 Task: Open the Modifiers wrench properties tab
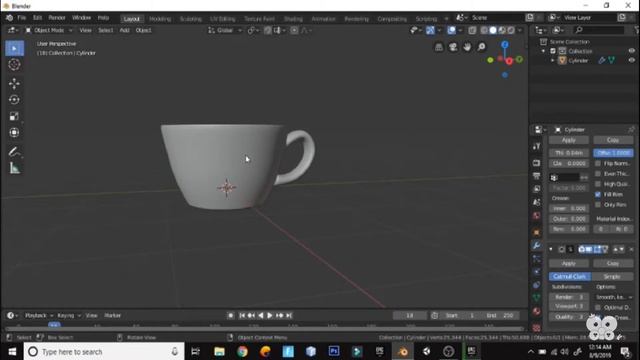pyautogui.click(x=537, y=245)
